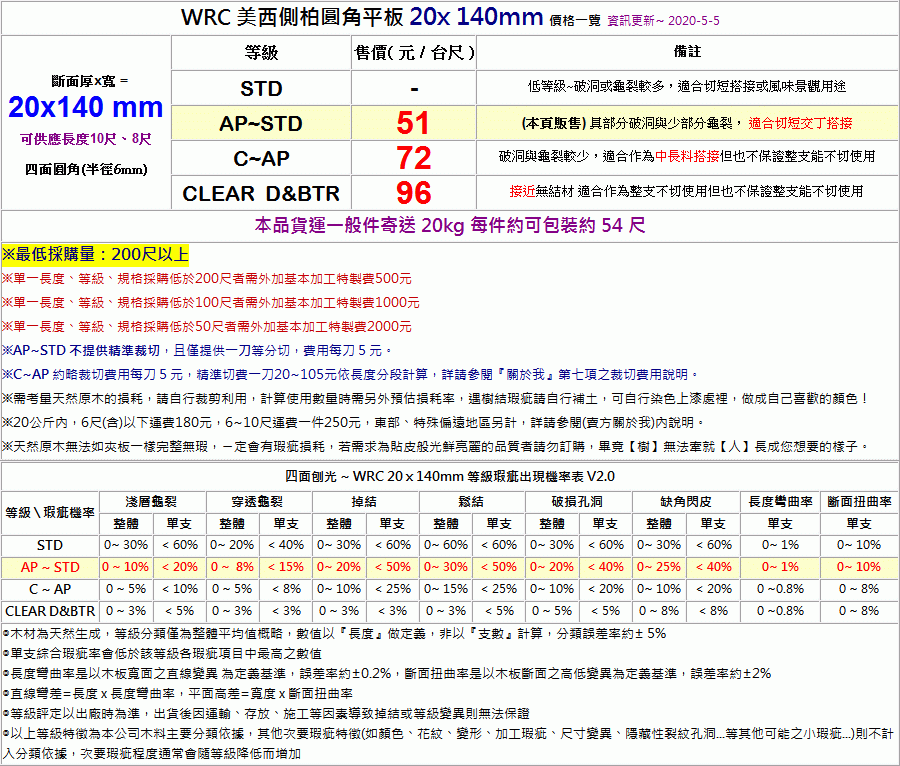
Task: Click the "C ~ AP" row label in the defect table
Action: [50, 589]
